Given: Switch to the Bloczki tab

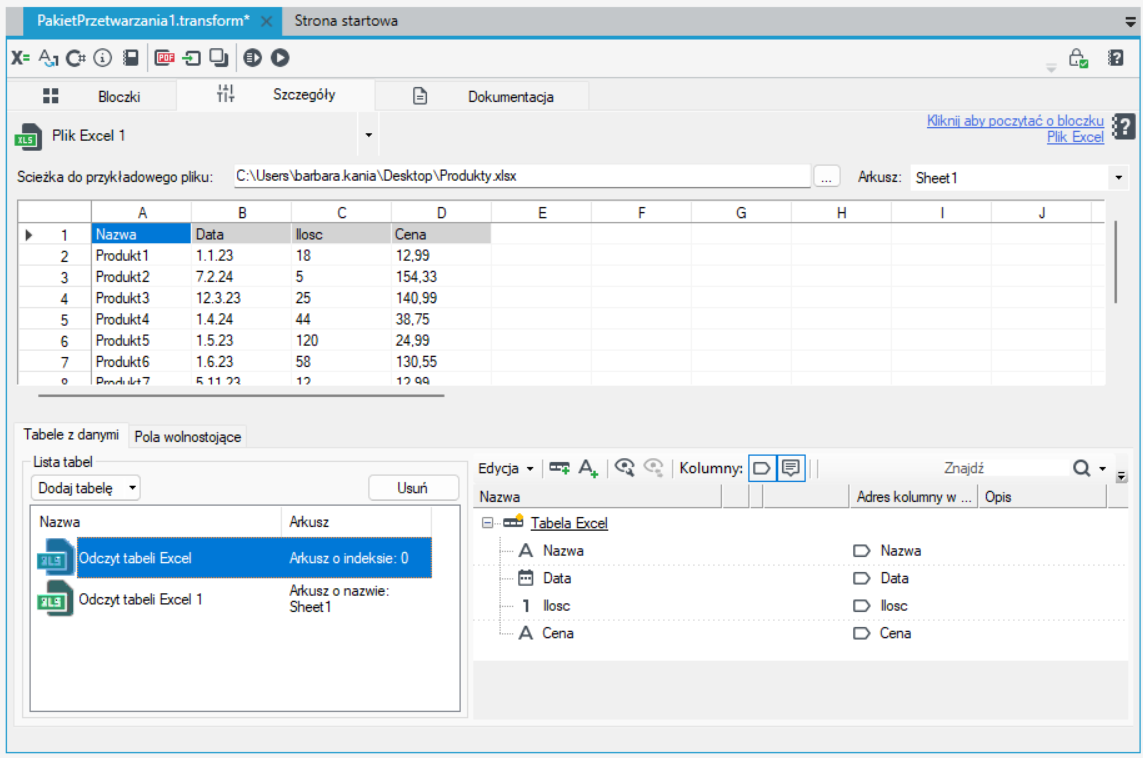Looking at the screenshot, I should pos(91,96).
